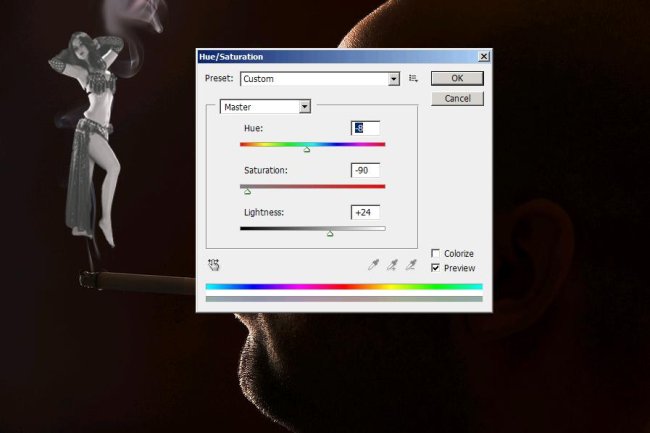
Task: Click the preset options menu icon
Action: click(413, 78)
